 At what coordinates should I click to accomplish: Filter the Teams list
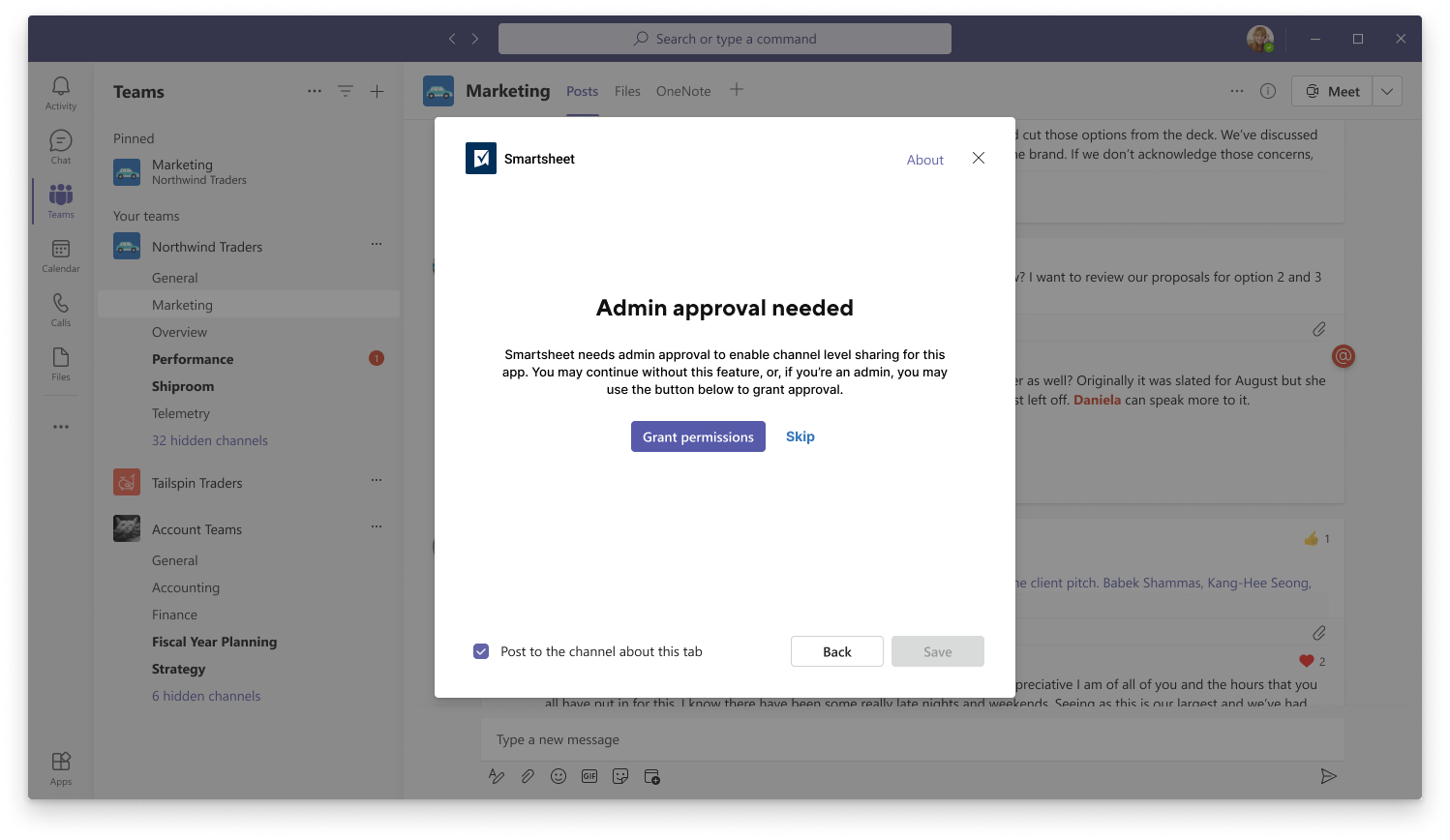(x=346, y=91)
